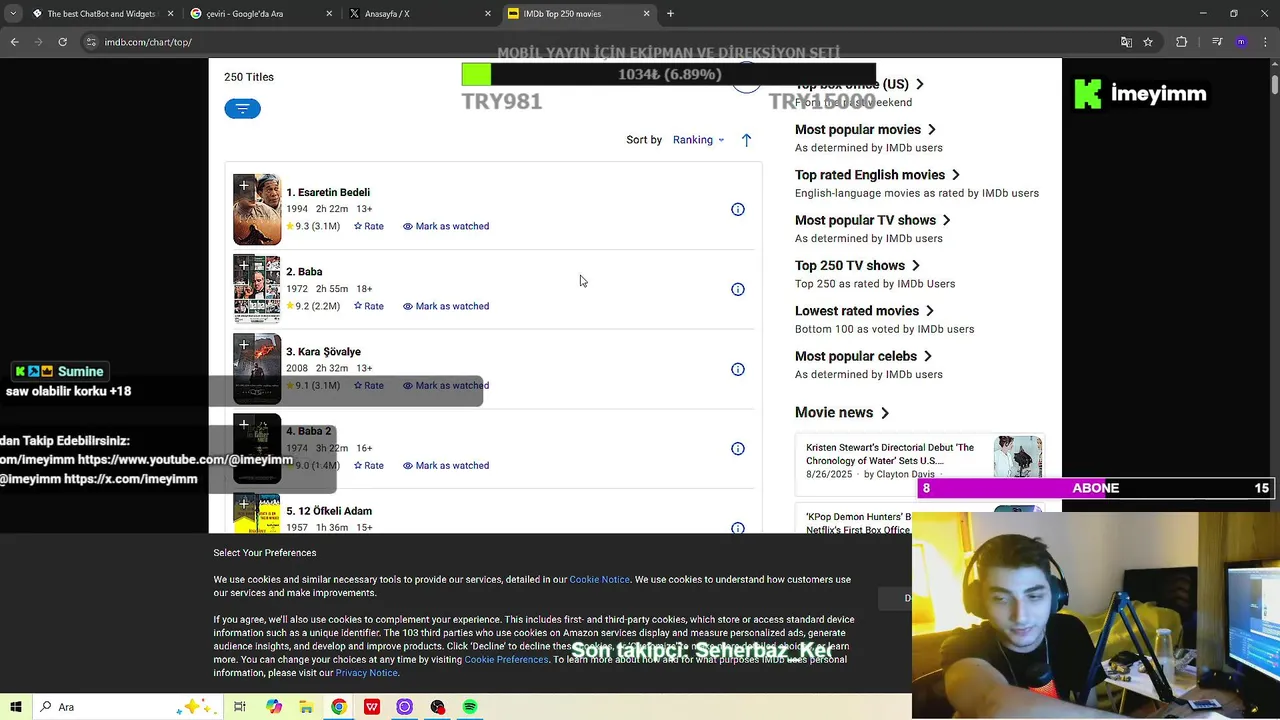Rate Esaretin Bedeli
1280x720 pixels.
369,226
